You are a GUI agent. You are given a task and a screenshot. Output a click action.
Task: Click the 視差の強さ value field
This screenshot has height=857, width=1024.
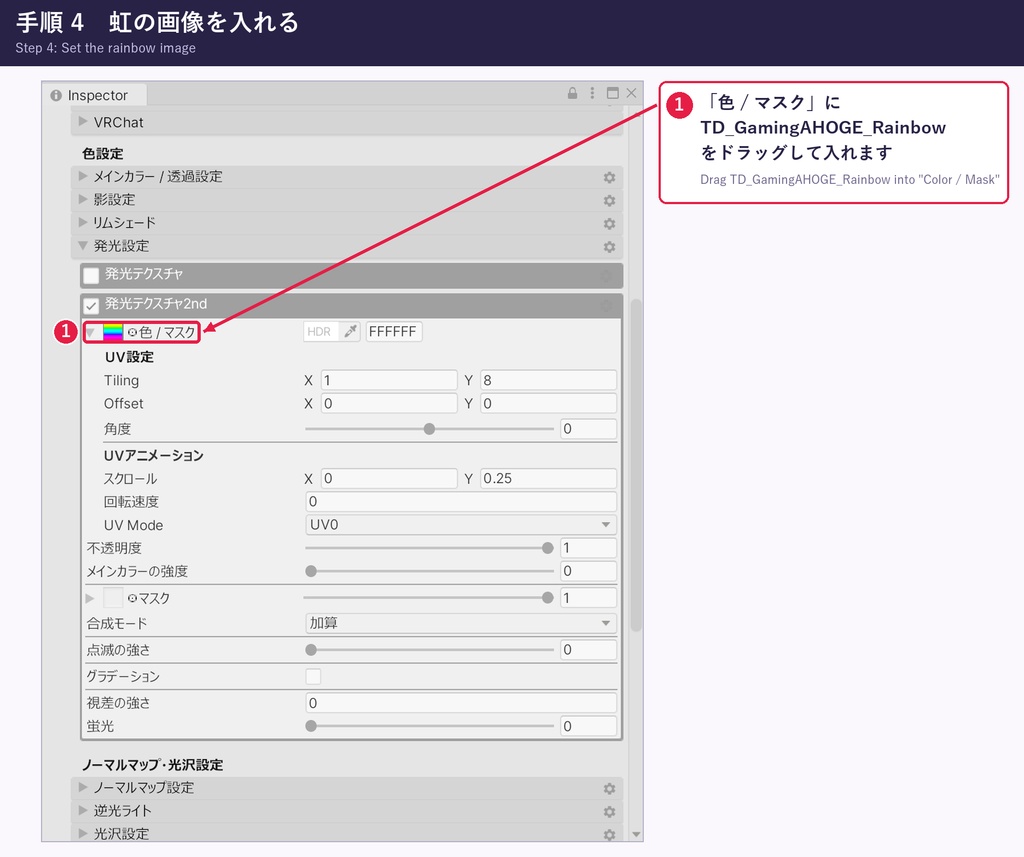(x=461, y=703)
